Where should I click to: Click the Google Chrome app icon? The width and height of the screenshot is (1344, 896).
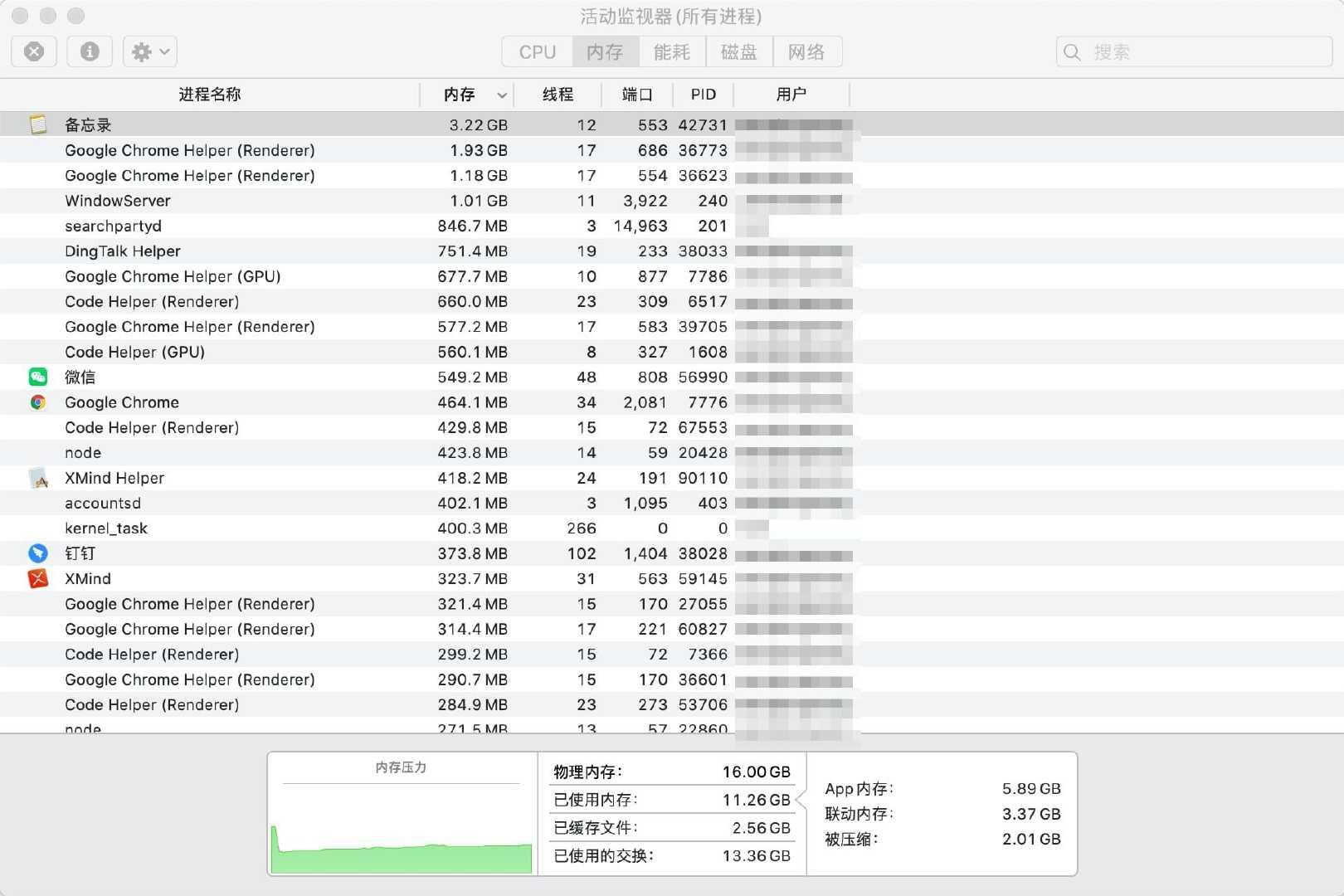pyautogui.click(x=38, y=402)
